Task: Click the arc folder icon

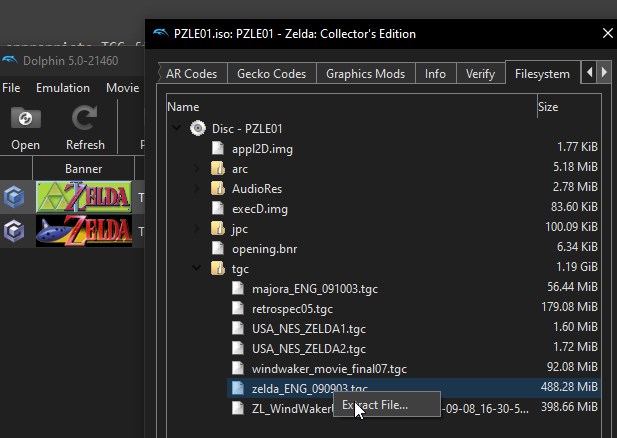Action: [218, 168]
